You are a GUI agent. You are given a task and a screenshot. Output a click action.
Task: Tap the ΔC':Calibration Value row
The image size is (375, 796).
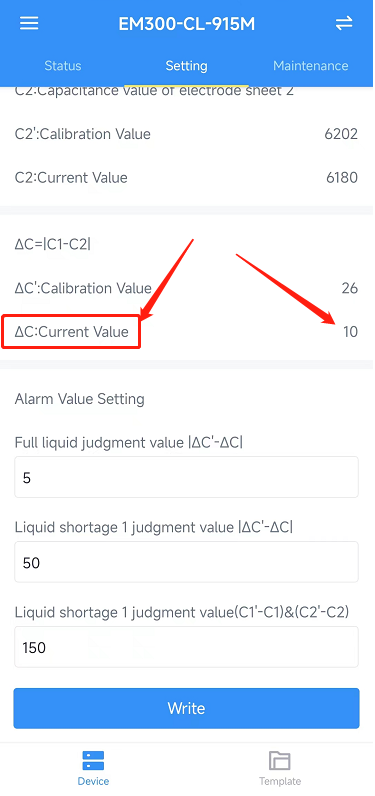tap(186, 288)
